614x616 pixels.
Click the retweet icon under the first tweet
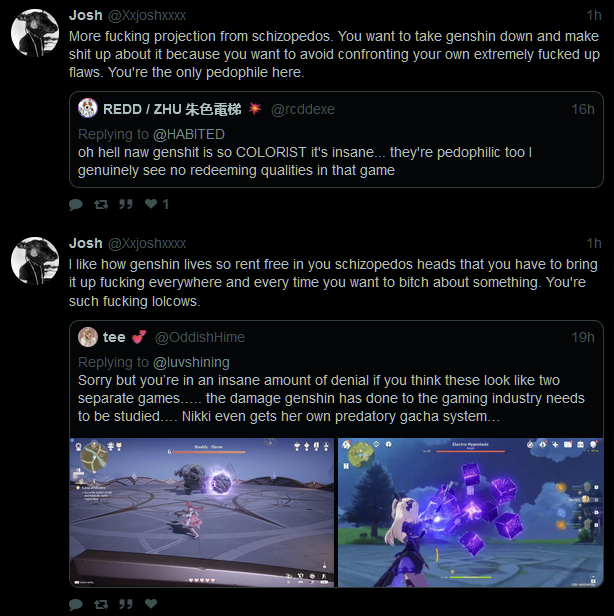[x=101, y=204]
